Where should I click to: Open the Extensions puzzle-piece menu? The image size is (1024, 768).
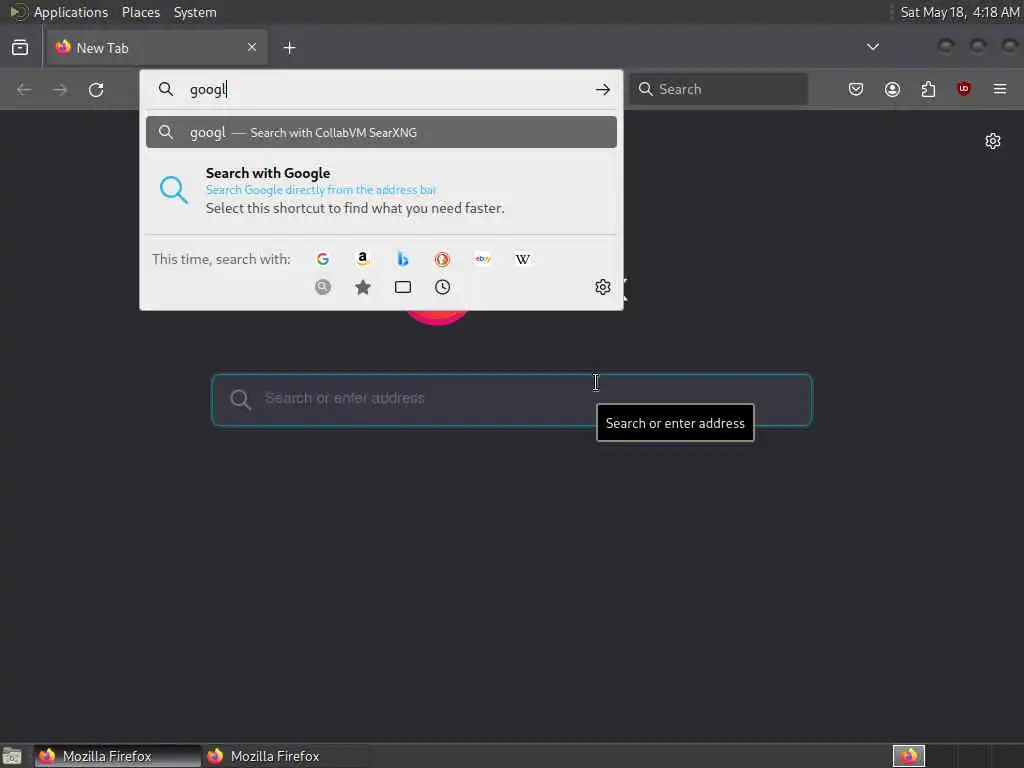click(928, 89)
